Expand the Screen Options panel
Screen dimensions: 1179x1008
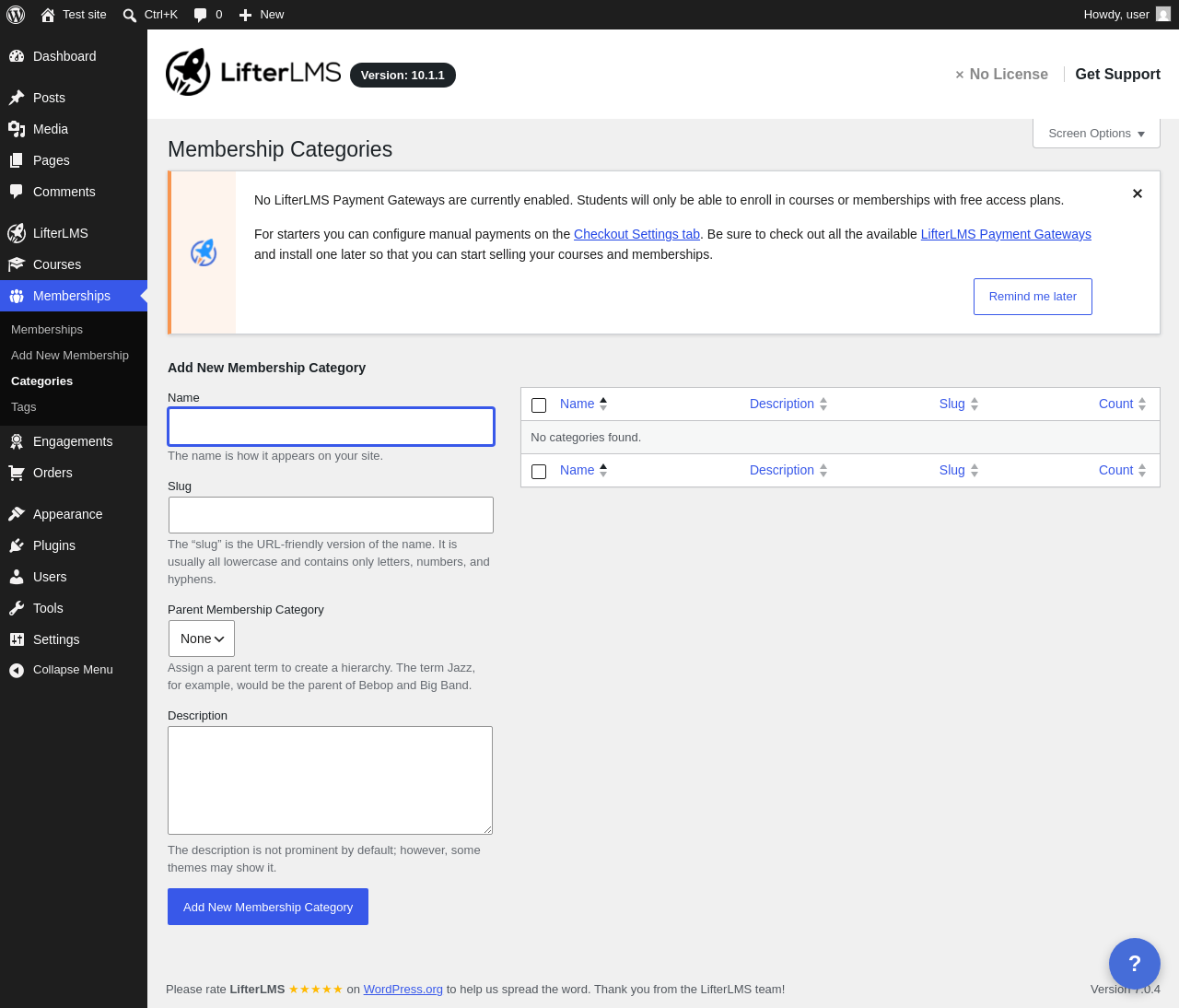tap(1096, 134)
